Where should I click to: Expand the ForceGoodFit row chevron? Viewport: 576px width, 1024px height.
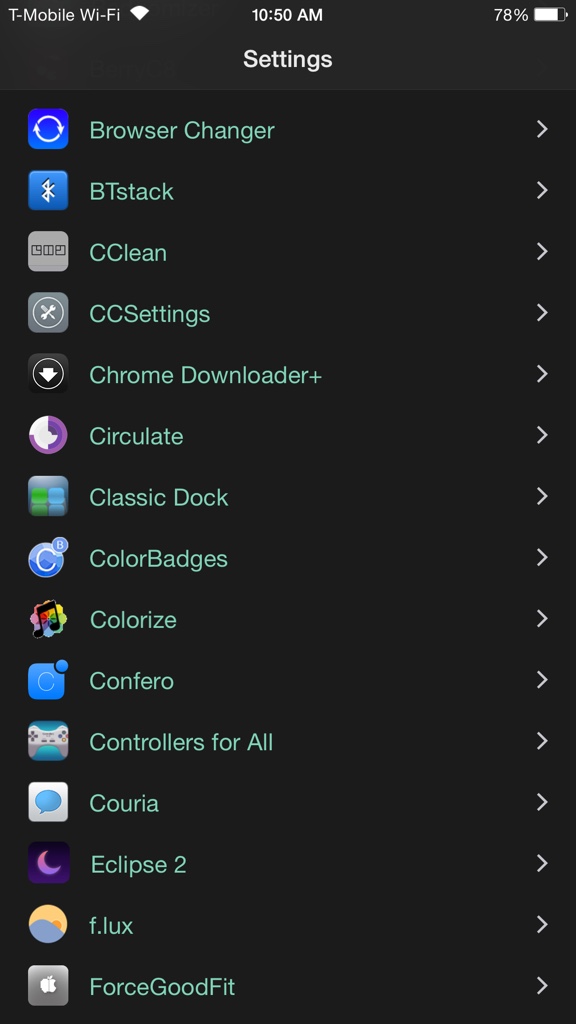[542, 985]
